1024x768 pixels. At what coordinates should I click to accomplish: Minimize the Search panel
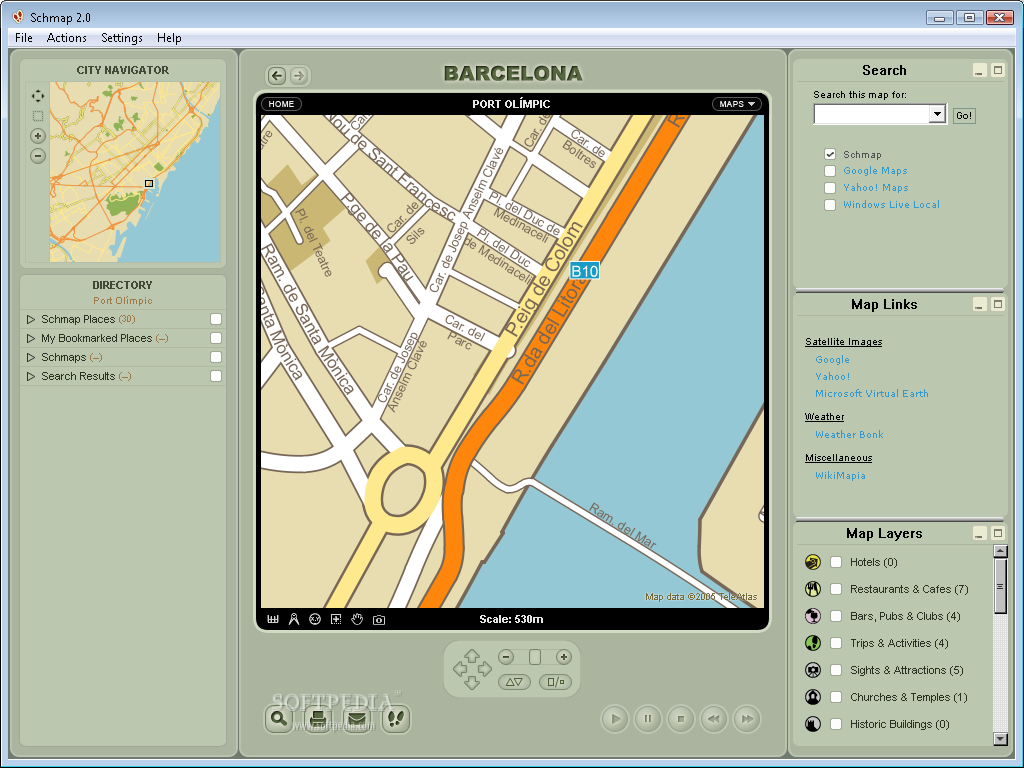[979, 71]
